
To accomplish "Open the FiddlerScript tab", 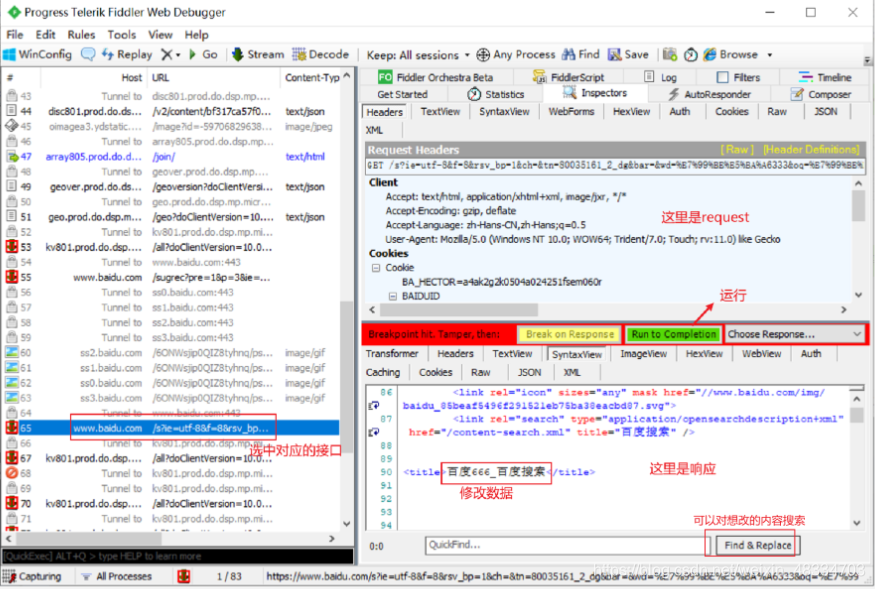I will (x=569, y=77).
